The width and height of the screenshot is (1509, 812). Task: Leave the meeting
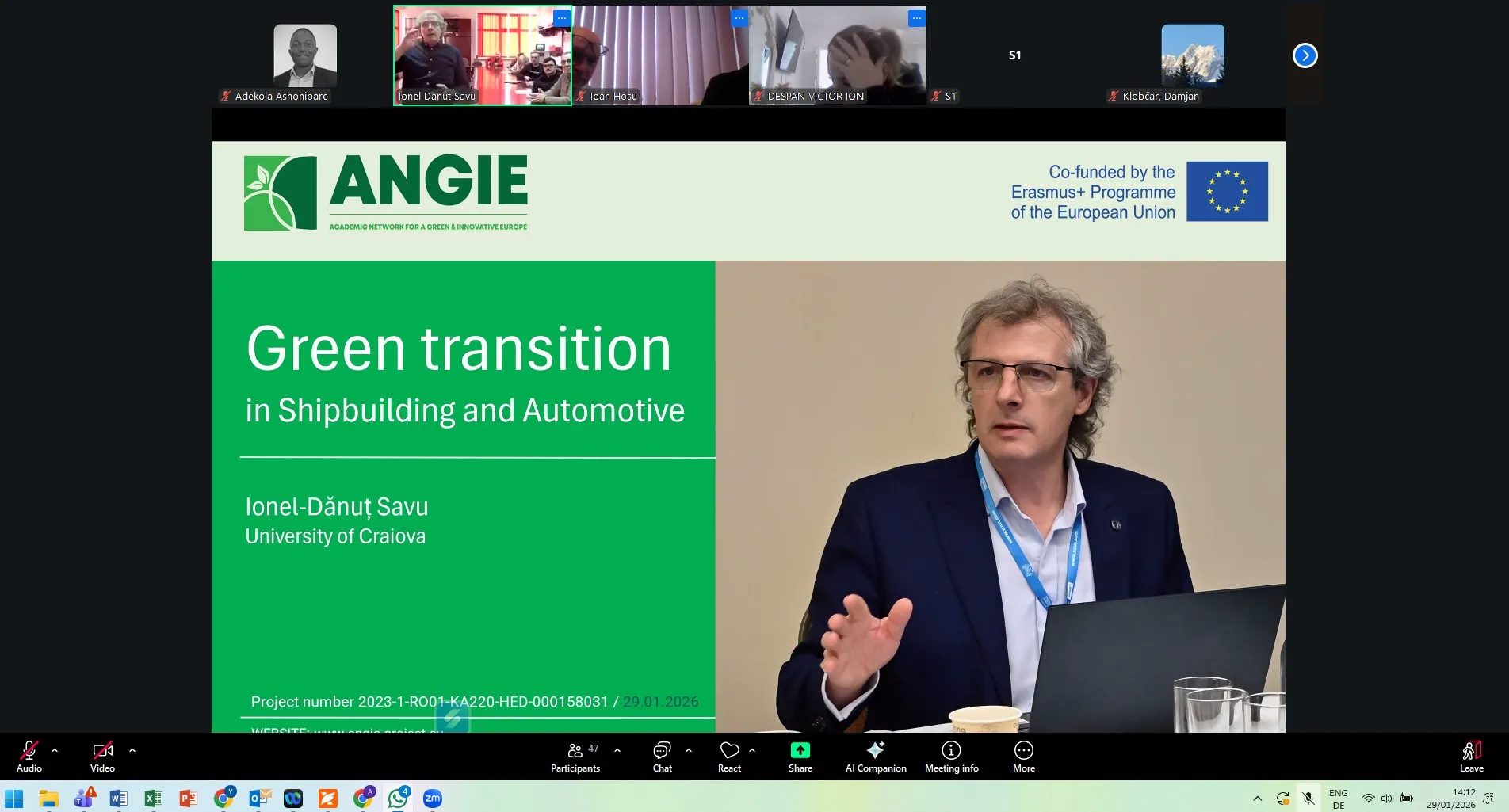coord(1471,757)
